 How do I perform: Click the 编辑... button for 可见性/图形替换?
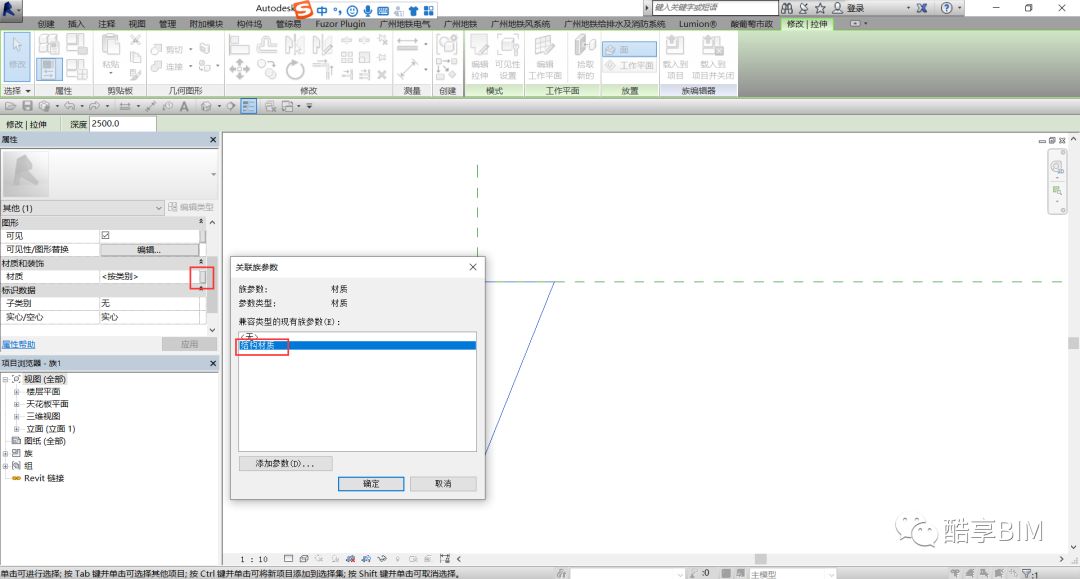coord(149,249)
